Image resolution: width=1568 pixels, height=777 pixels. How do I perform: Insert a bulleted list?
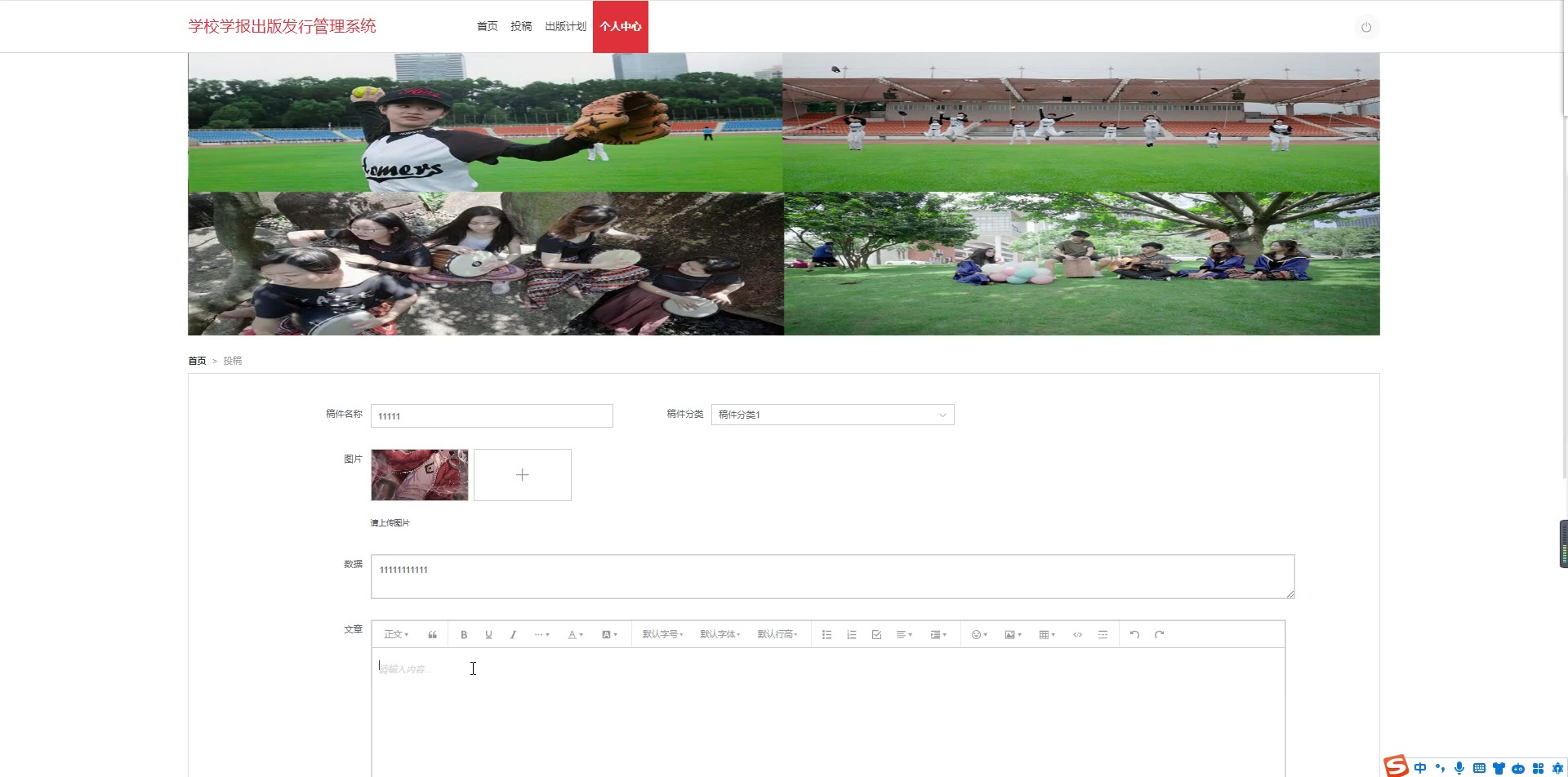tap(826, 635)
